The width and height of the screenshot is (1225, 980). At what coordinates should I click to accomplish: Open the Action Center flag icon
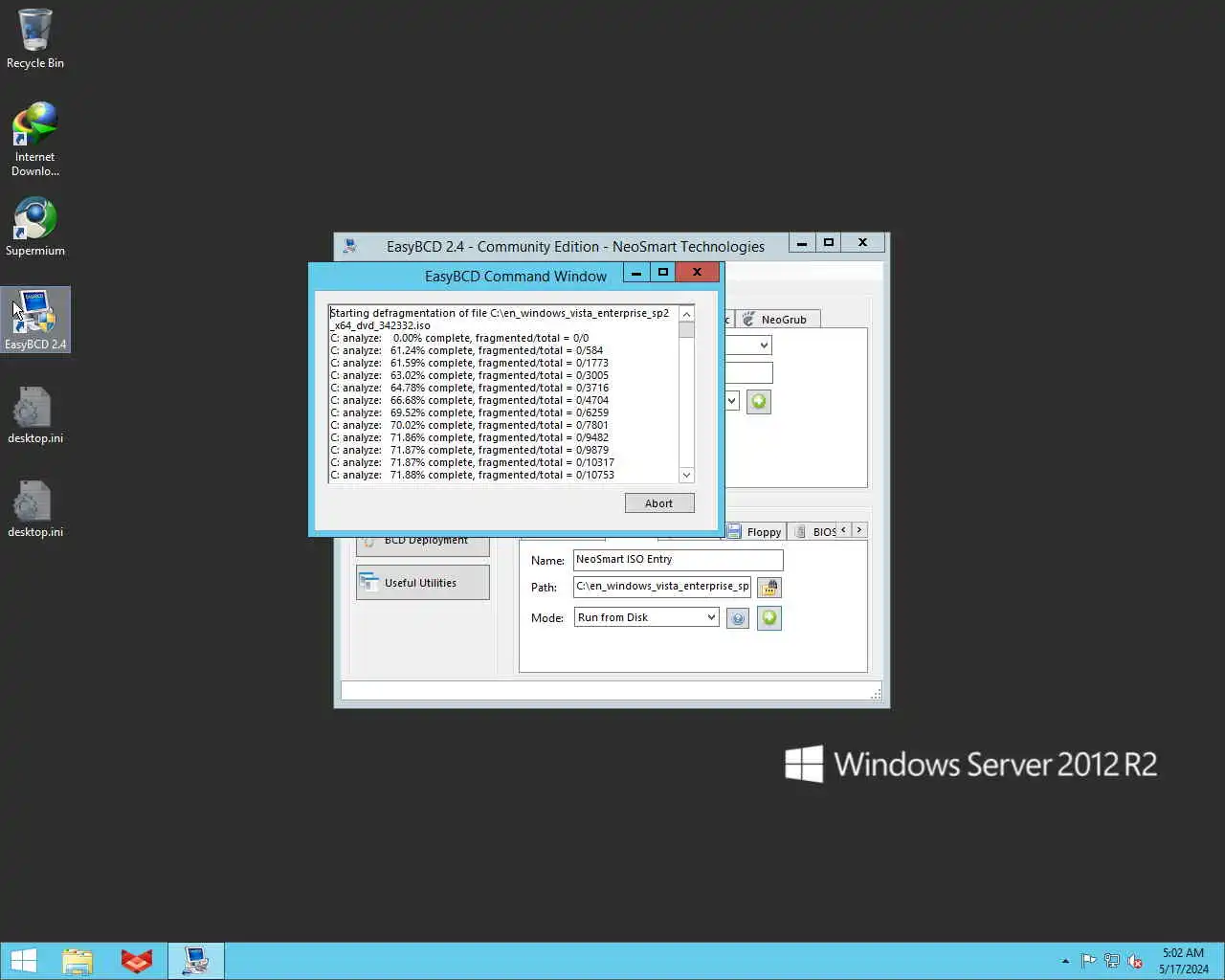[x=1088, y=961]
